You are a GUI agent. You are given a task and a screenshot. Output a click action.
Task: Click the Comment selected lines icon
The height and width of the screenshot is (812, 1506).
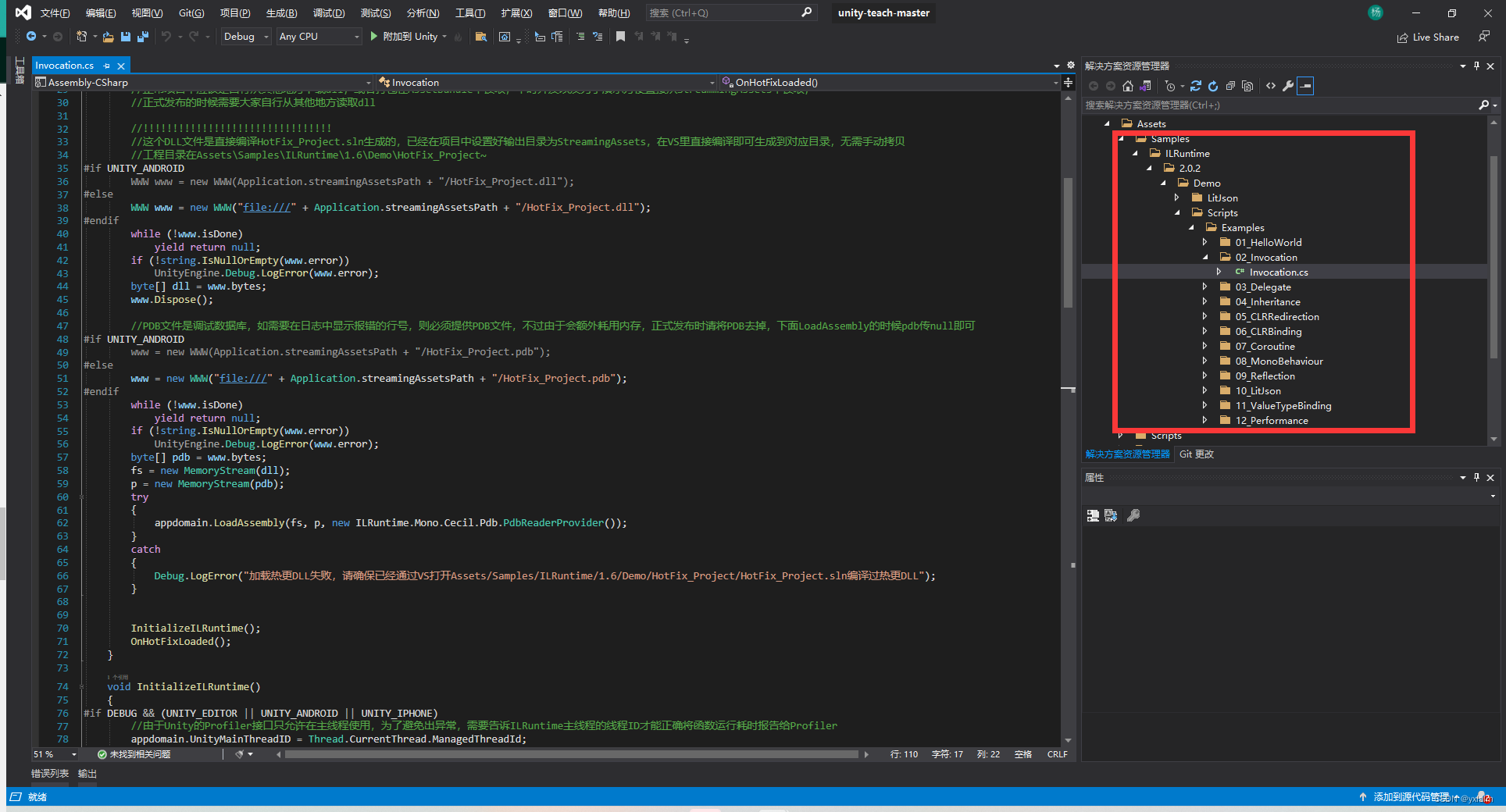click(x=580, y=37)
